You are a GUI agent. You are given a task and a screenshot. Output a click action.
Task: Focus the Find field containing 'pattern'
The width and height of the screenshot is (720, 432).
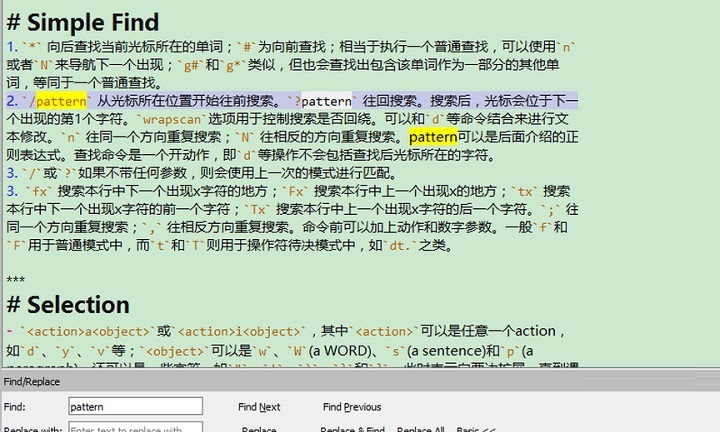134,407
